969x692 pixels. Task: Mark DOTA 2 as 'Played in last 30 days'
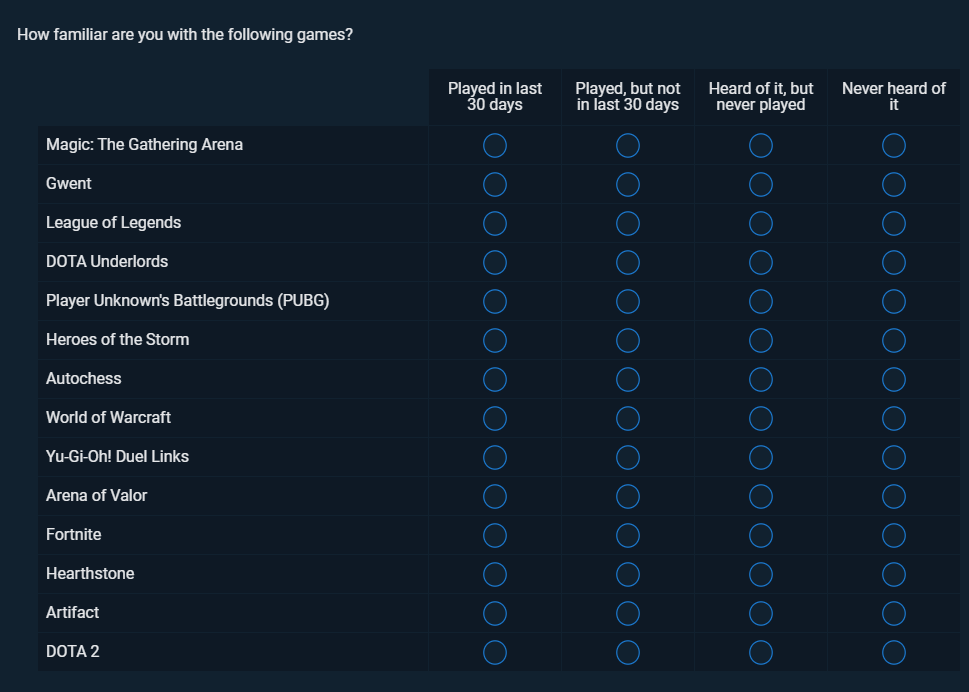point(494,652)
